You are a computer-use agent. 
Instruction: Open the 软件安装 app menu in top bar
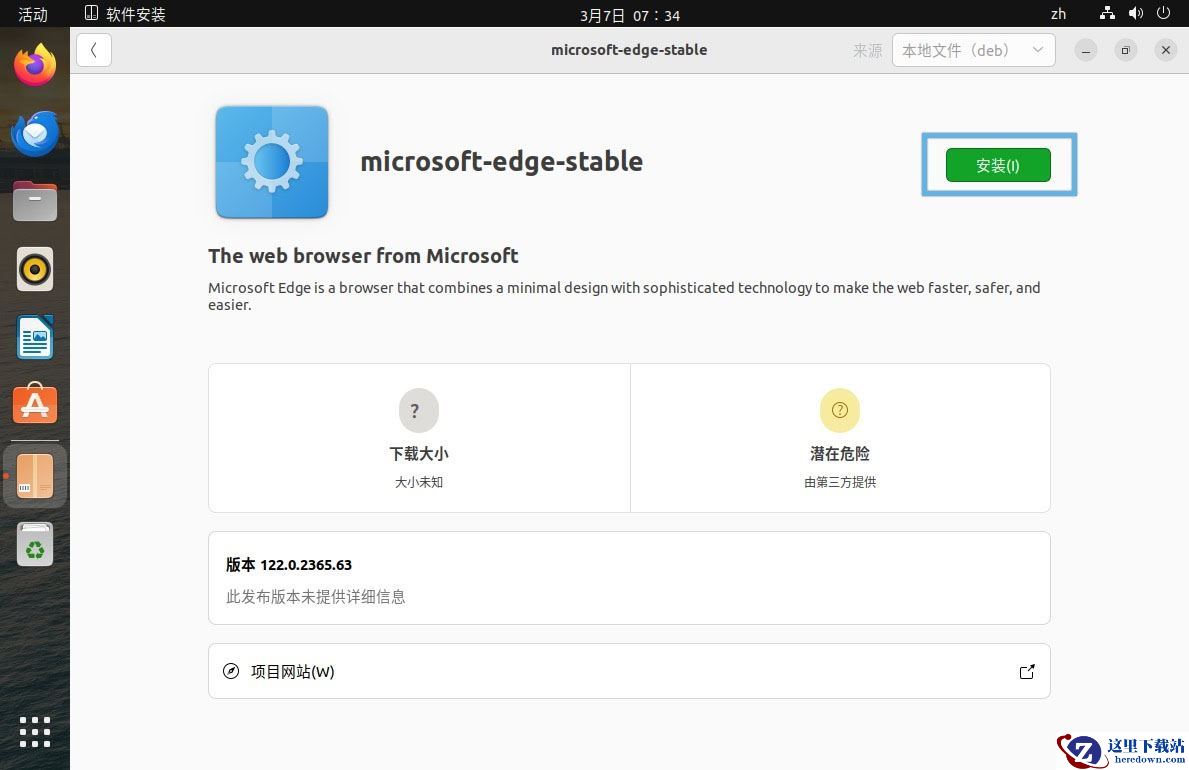tap(125, 14)
